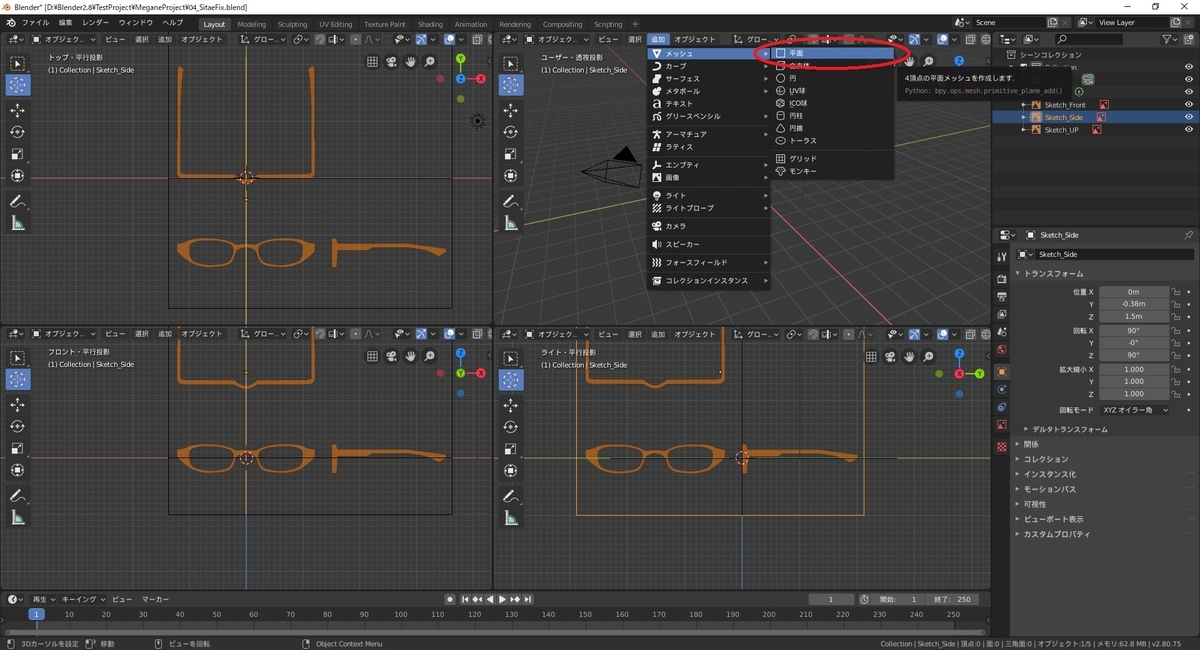Click ビュー in top view header

116,39
